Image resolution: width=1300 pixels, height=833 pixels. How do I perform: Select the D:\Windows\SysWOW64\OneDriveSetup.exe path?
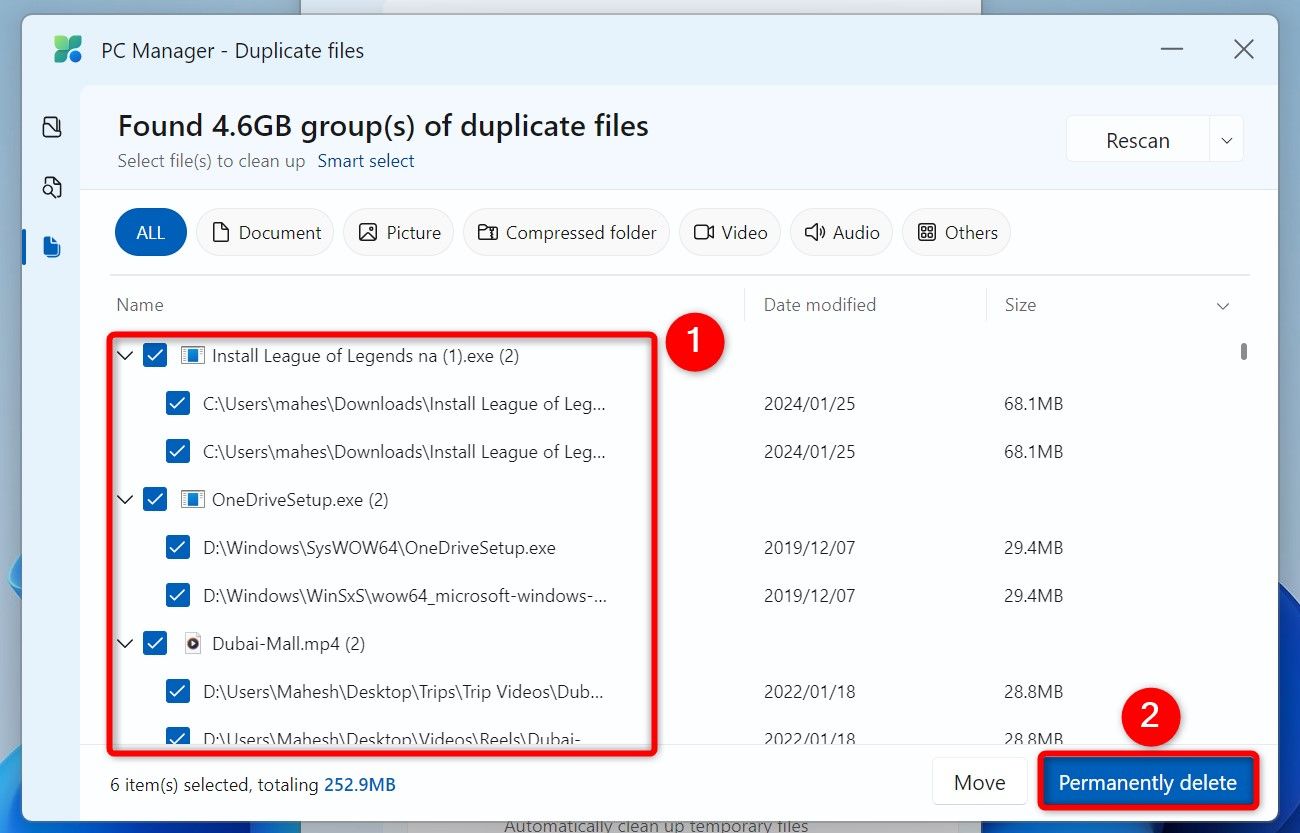click(x=379, y=548)
